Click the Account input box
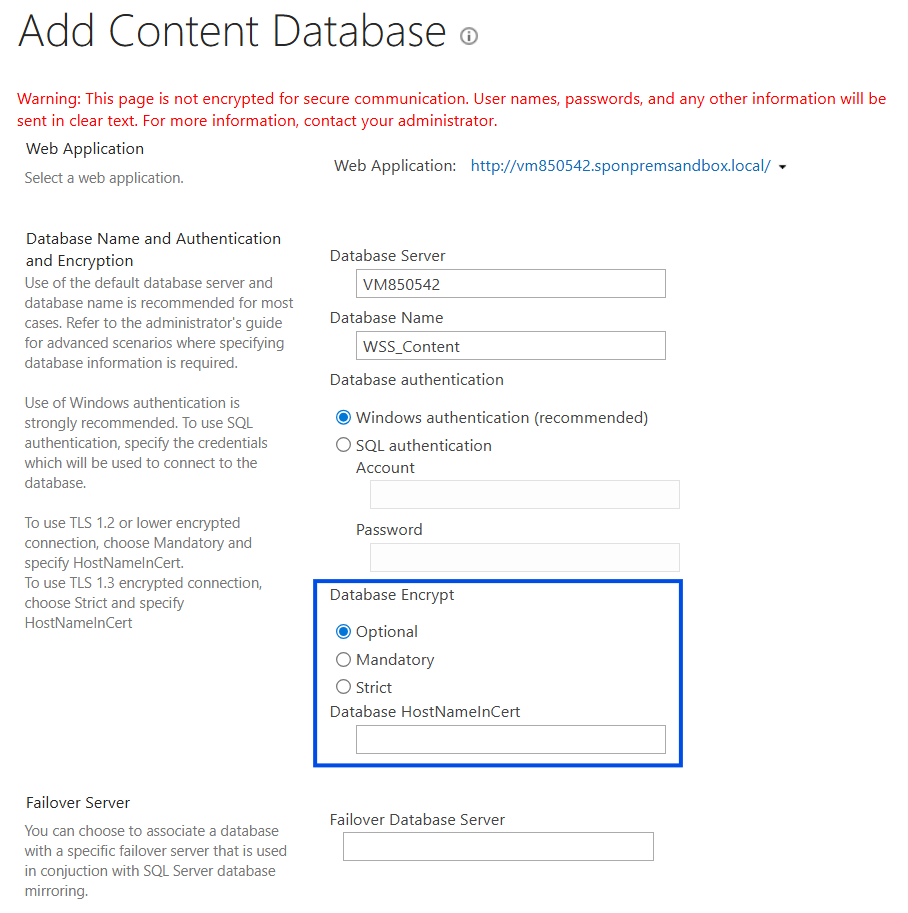This screenshot has width=908, height=913. point(524,494)
